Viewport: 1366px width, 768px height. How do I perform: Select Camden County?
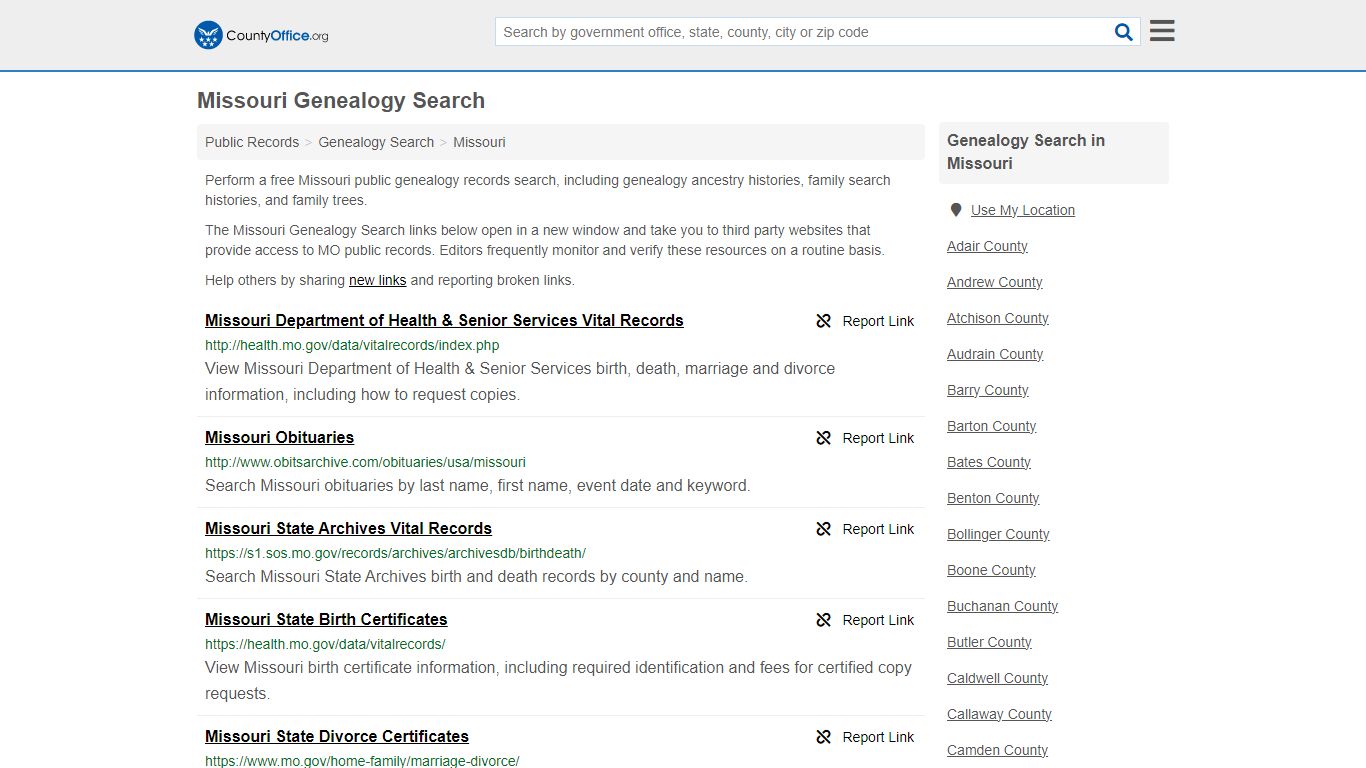997,750
